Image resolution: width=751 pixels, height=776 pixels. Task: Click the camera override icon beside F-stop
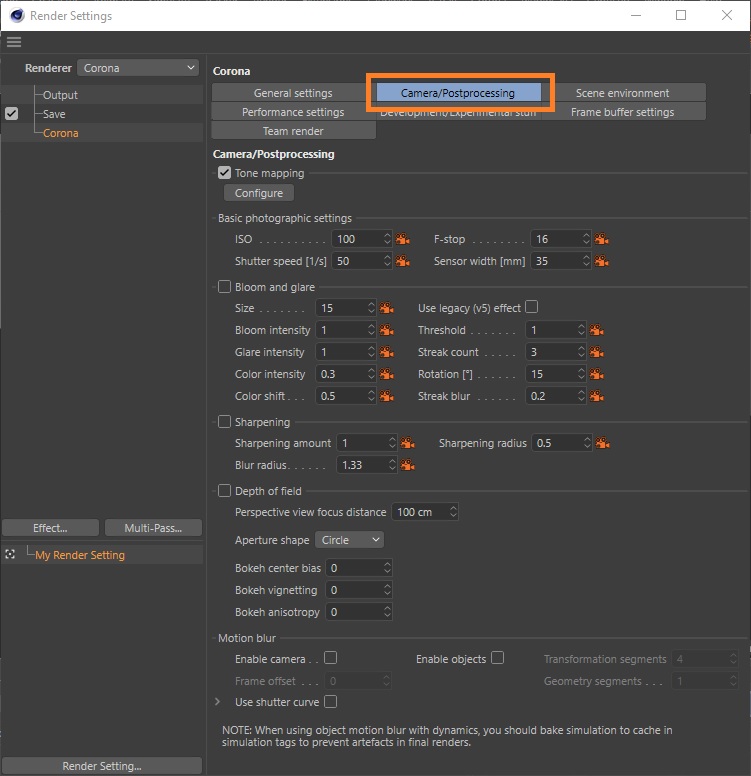601,239
